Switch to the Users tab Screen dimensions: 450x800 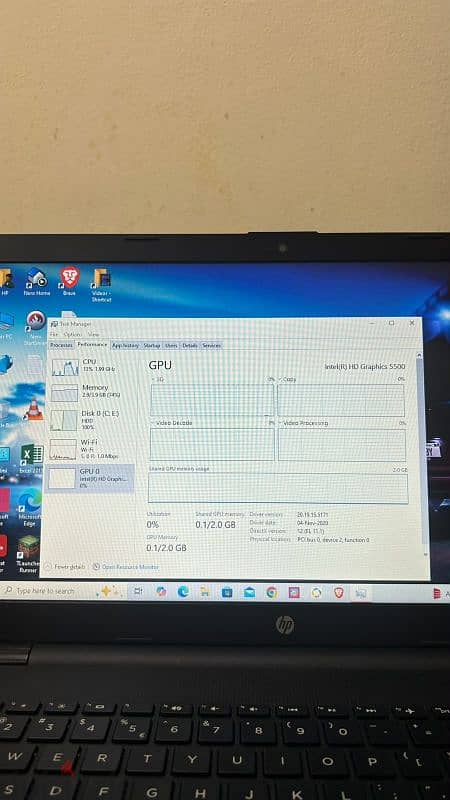point(171,345)
